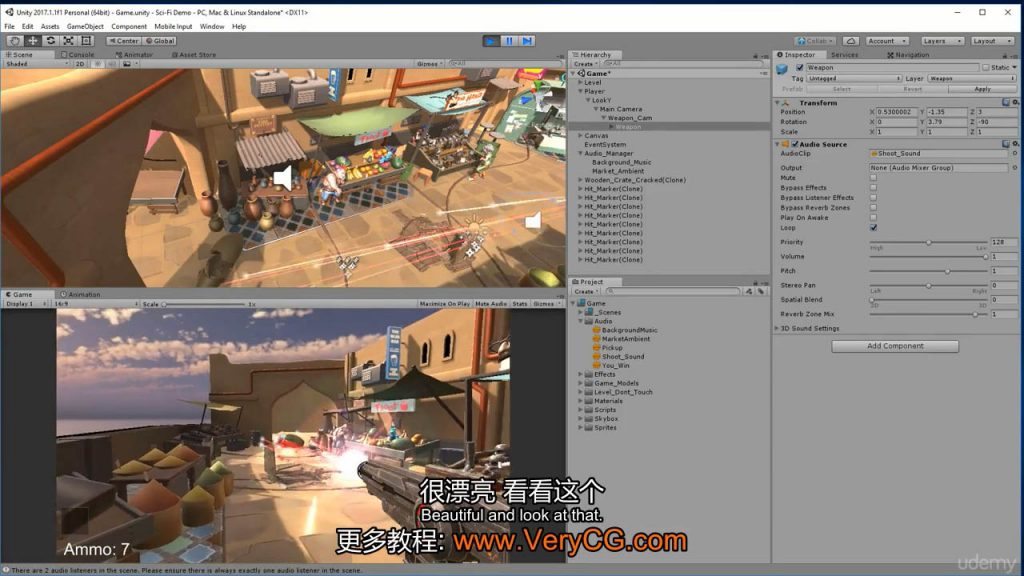Viewport: 1024px width, 576px height.
Task: Select the Rotate tool in toolbar
Action: coord(50,40)
